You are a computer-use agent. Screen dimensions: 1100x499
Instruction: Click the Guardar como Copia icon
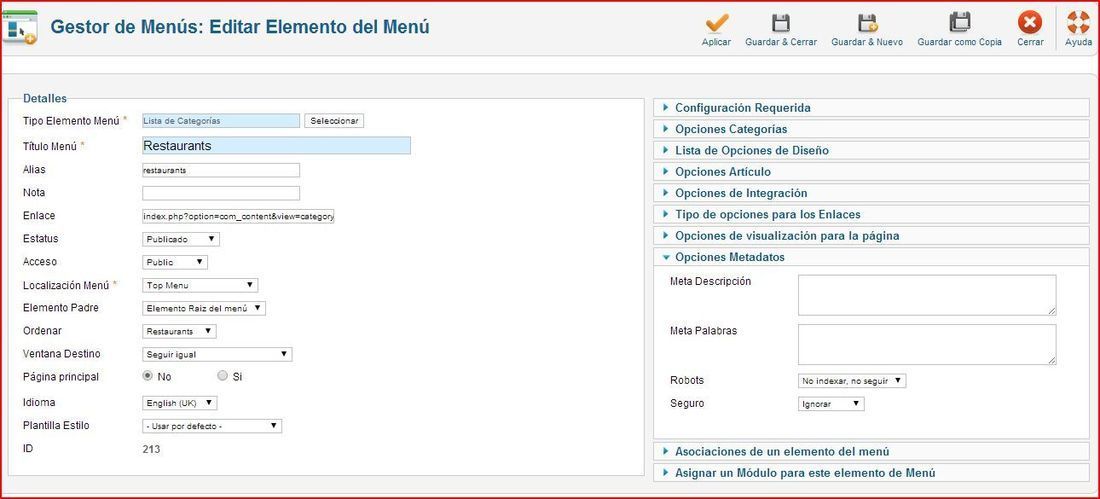click(960, 23)
